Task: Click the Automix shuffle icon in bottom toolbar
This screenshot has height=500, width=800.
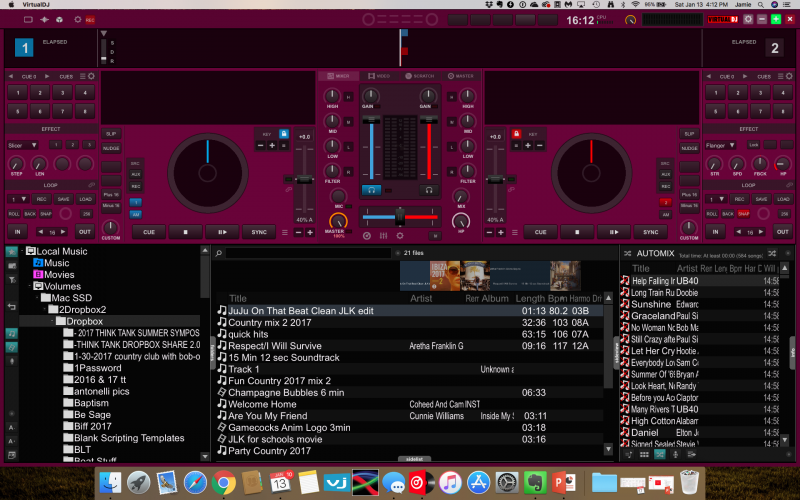Action: [x=660, y=454]
